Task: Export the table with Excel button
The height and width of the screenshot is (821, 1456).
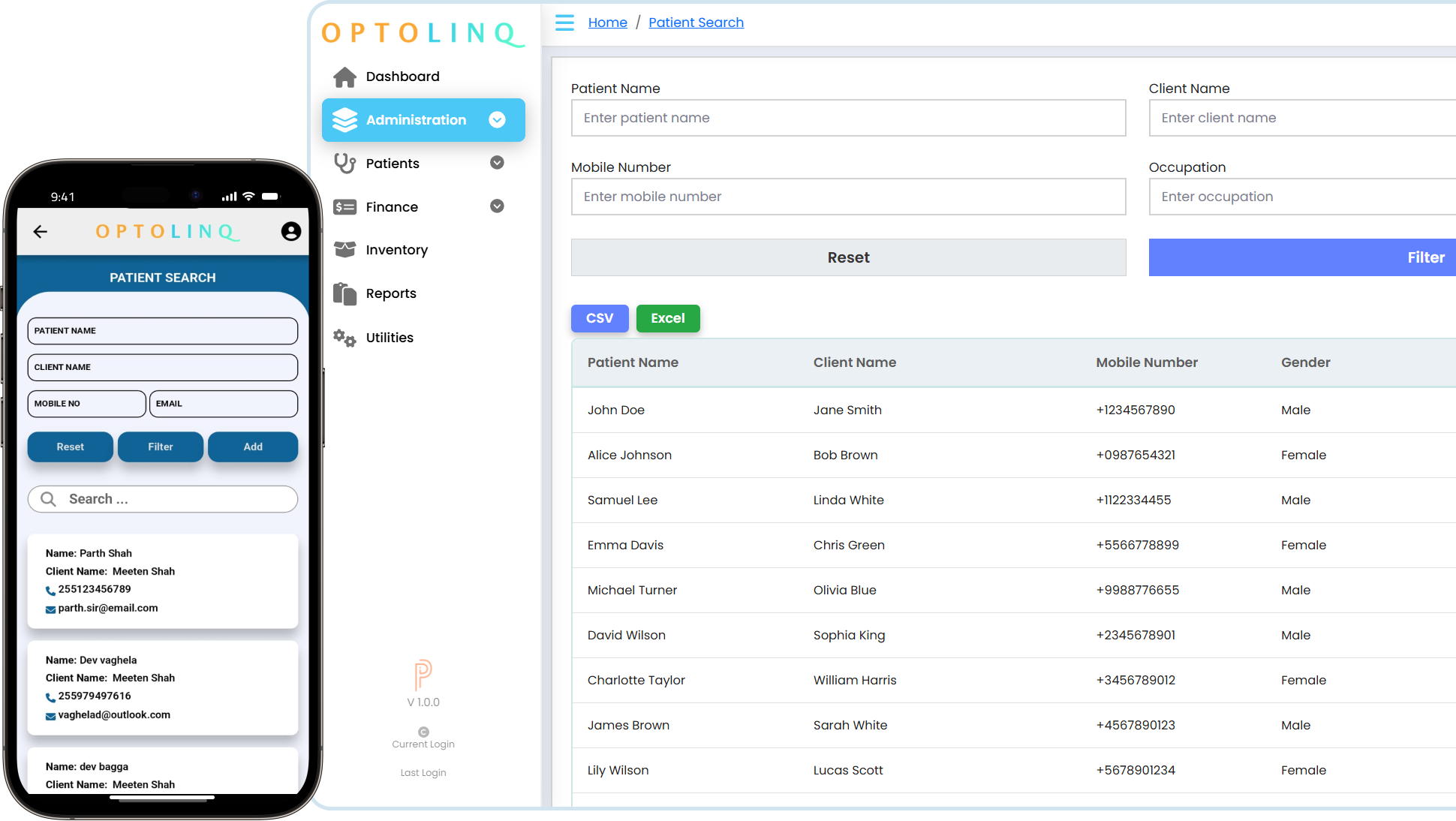Action: click(667, 318)
